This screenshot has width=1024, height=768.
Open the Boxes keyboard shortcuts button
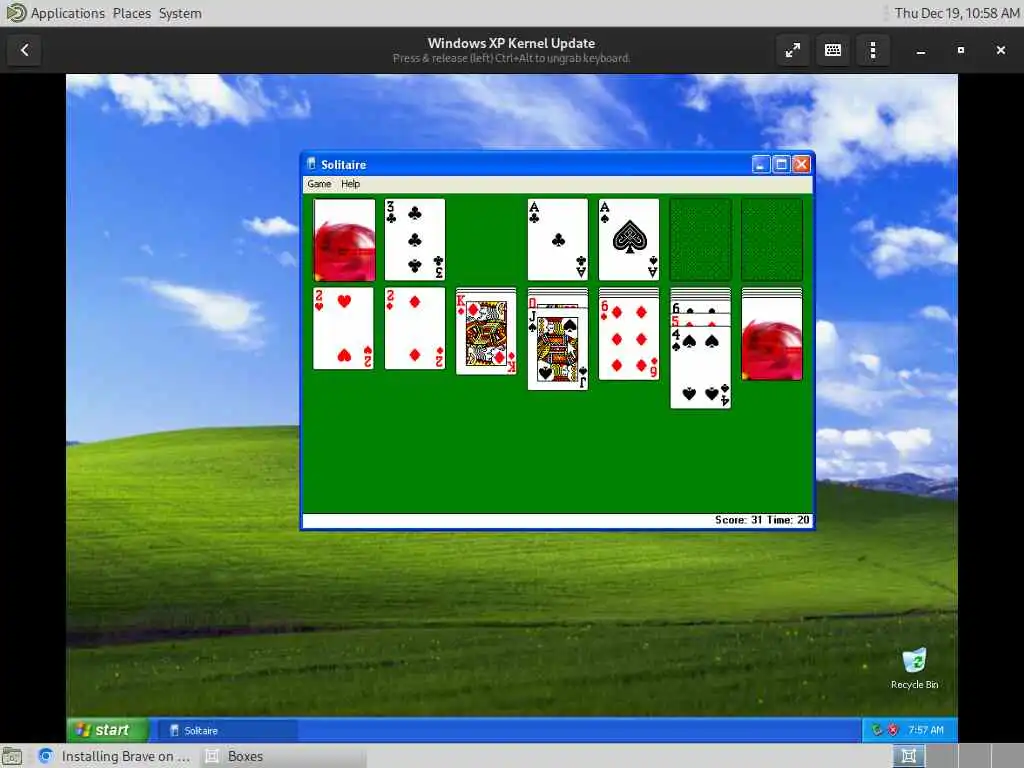pyautogui.click(x=833, y=50)
